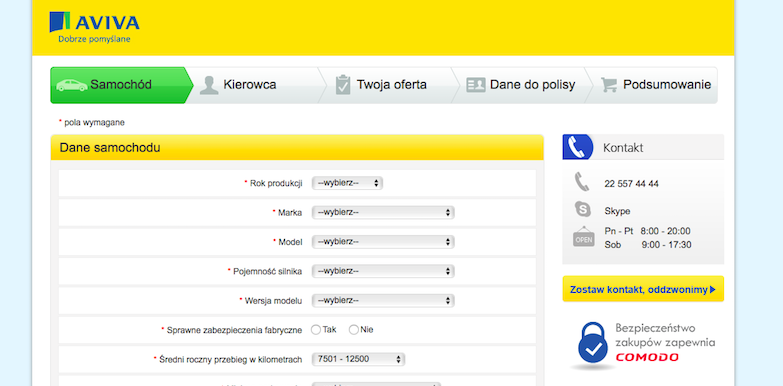Click the OPEN sign icon

[583, 237]
